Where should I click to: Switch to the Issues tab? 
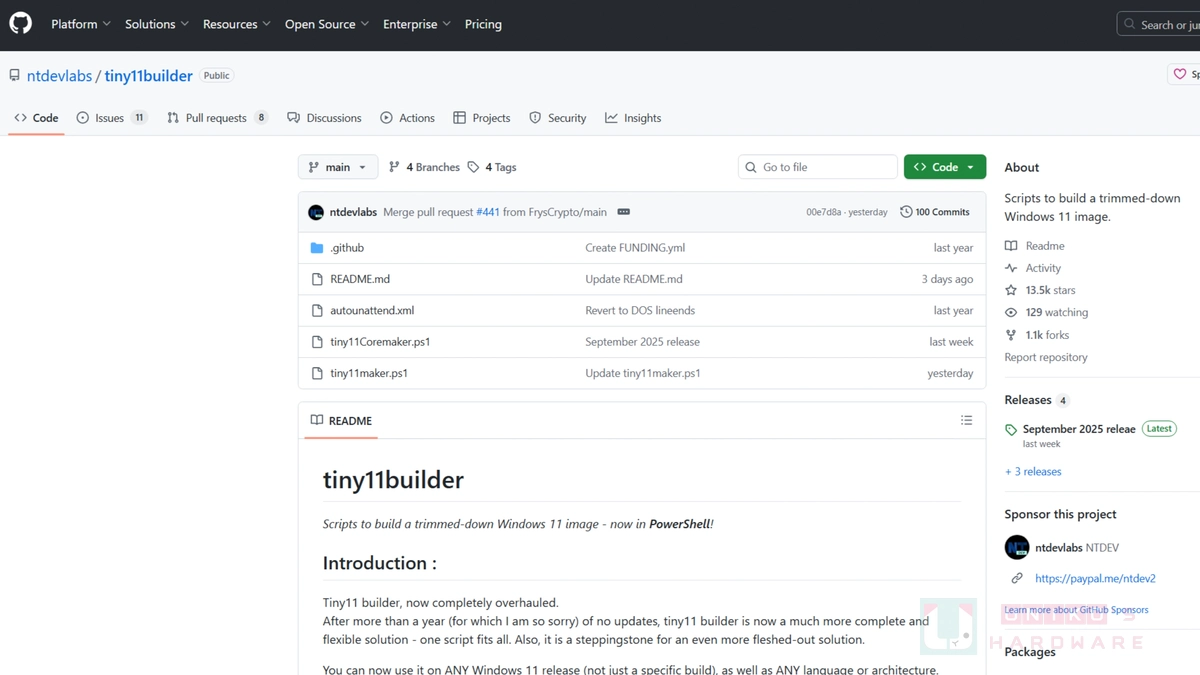112,118
